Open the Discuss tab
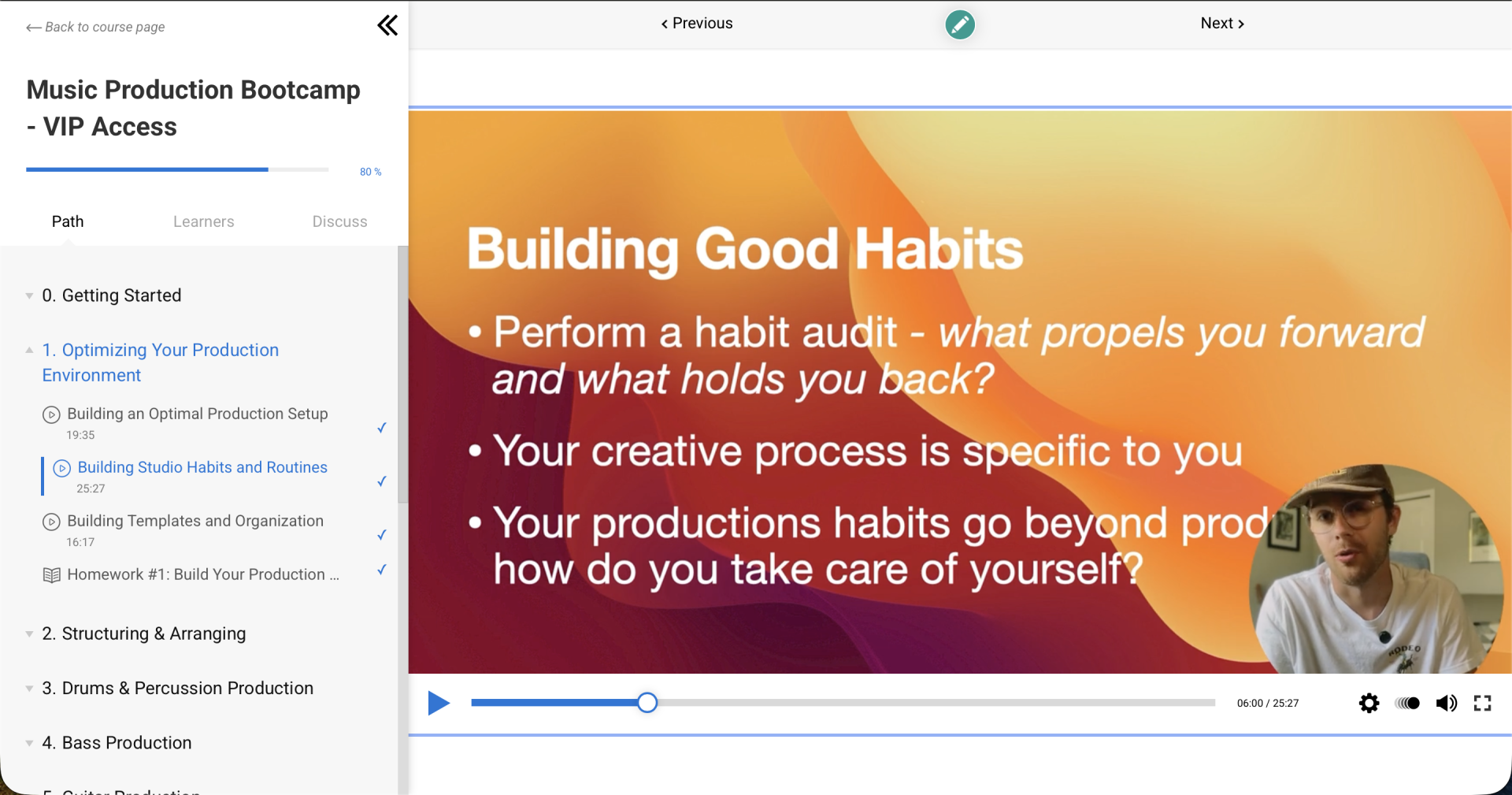 click(339, 221)
